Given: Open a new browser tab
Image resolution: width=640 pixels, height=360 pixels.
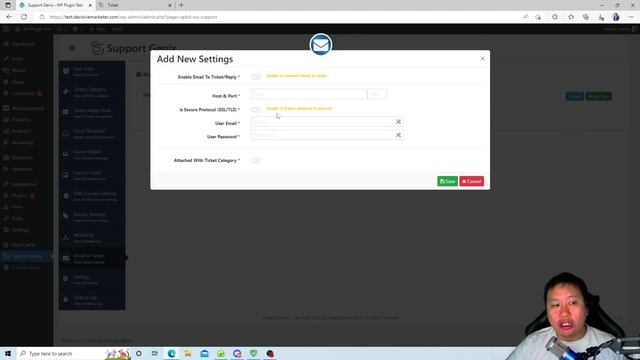Looking at the screenshot, I should (181, 5).
